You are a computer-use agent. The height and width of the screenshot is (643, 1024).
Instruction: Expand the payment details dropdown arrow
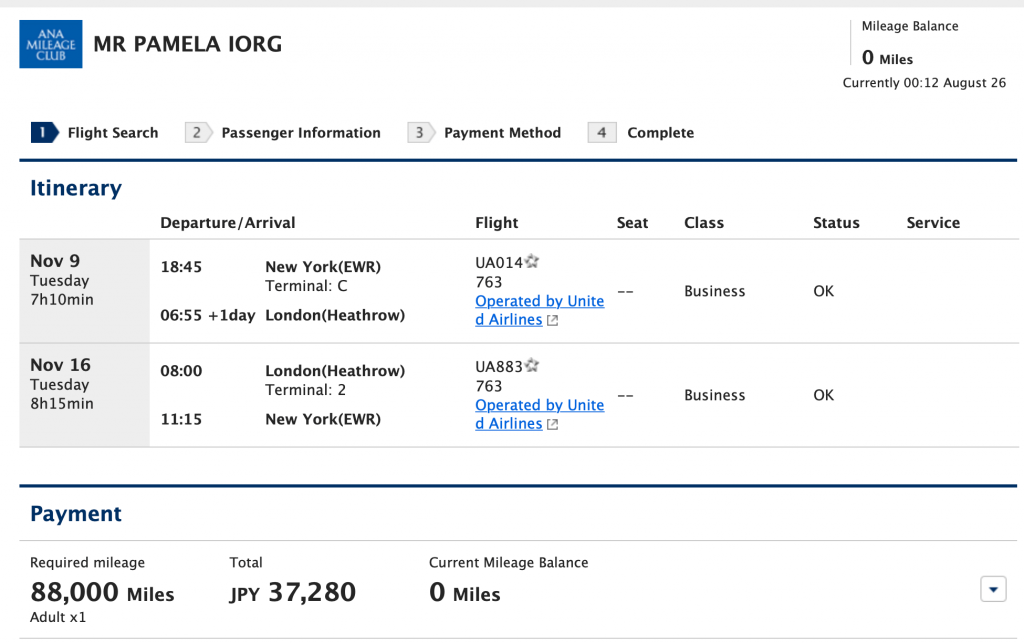[x=992, y=589]
